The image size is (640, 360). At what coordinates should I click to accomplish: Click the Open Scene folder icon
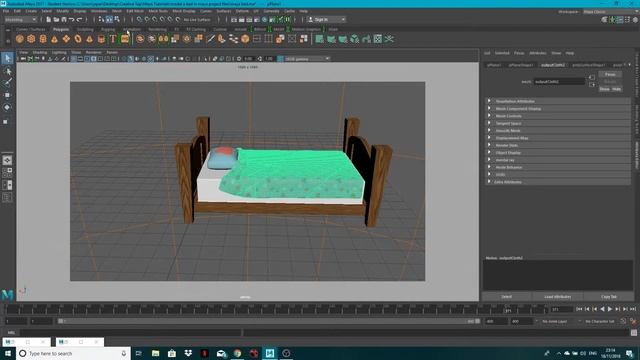tap(56, 19)
